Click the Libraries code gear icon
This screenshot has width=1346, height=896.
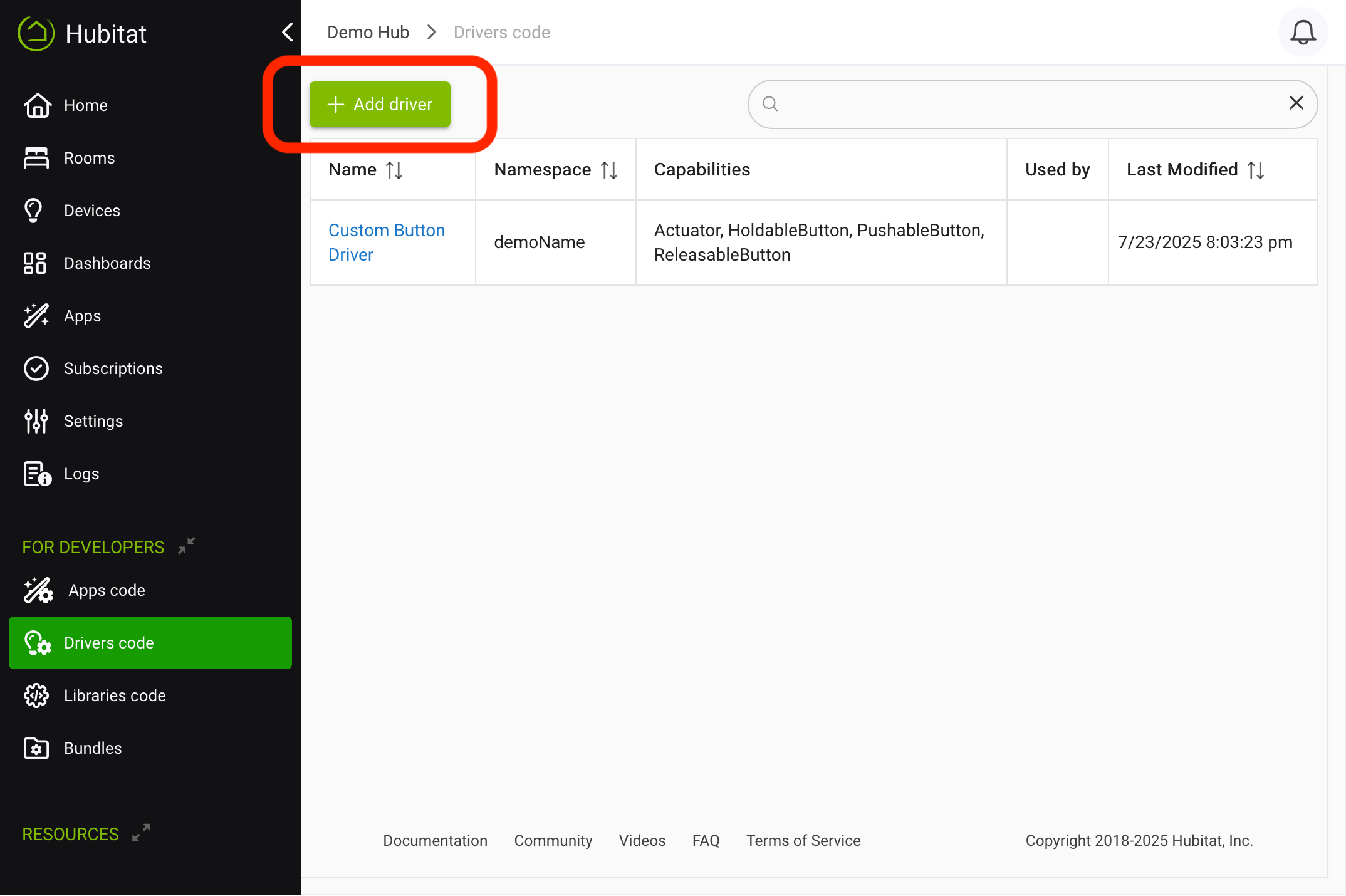click(x=36, y=695)
